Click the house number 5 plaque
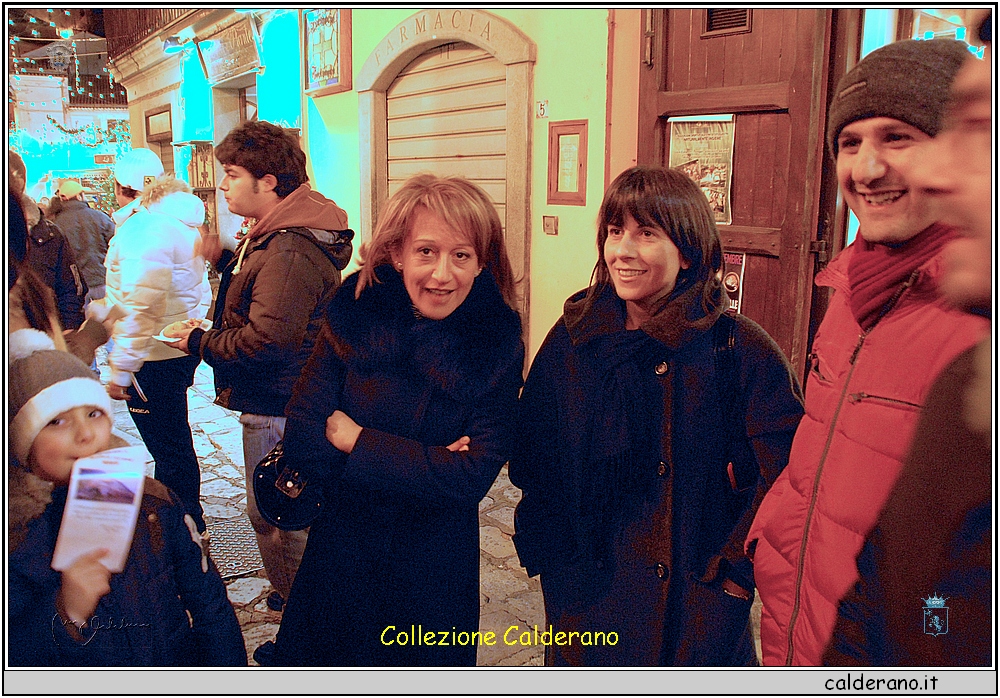 [541, 109]
